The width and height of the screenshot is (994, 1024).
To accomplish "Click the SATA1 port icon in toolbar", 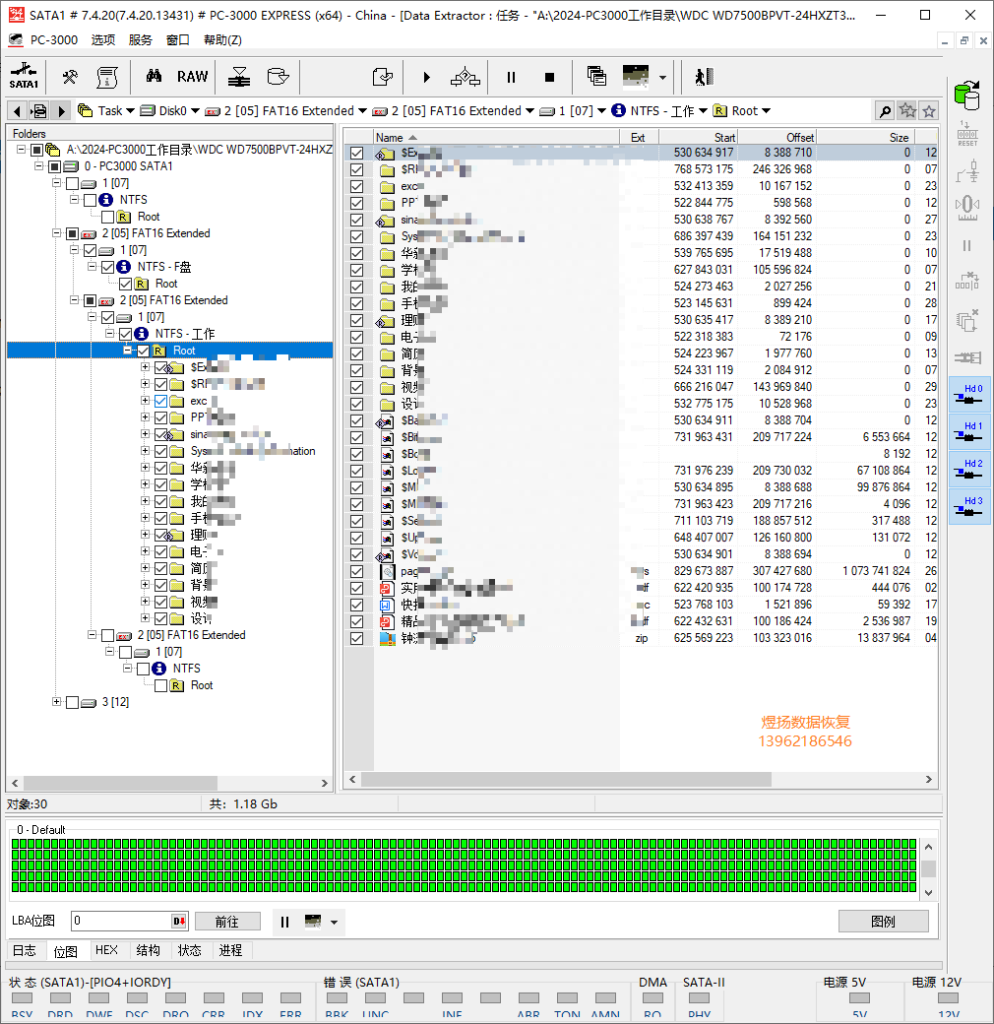I will point(24,76).
